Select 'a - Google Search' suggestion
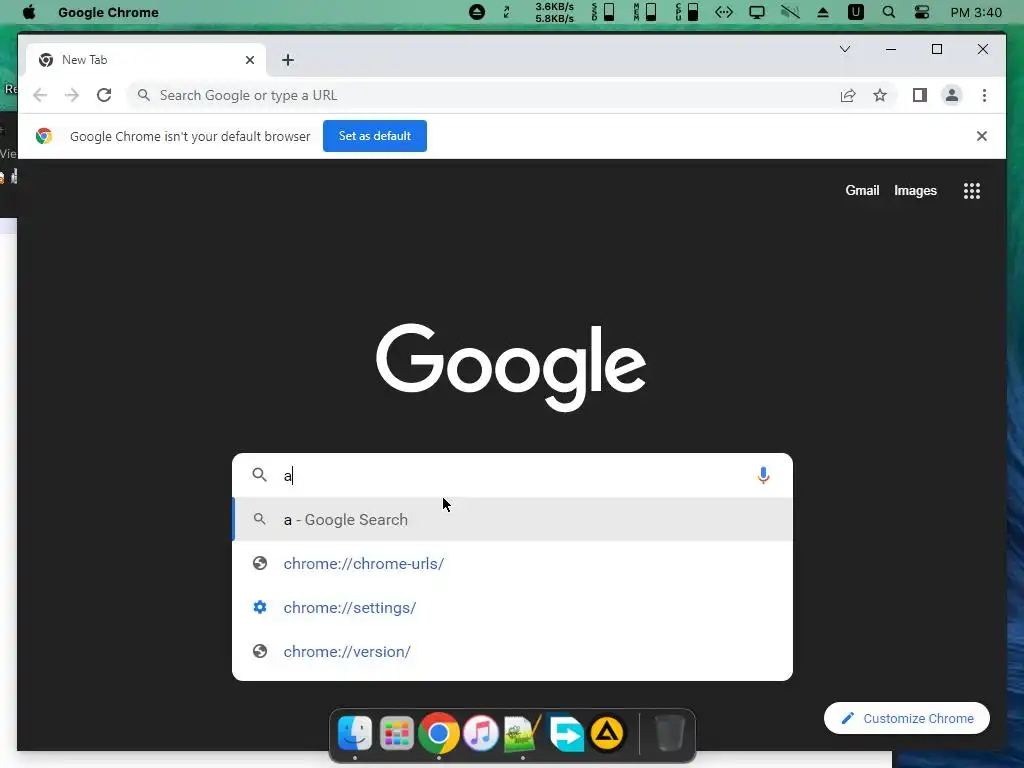Viewport: 1024px width, 768px height. click(513, 519)
